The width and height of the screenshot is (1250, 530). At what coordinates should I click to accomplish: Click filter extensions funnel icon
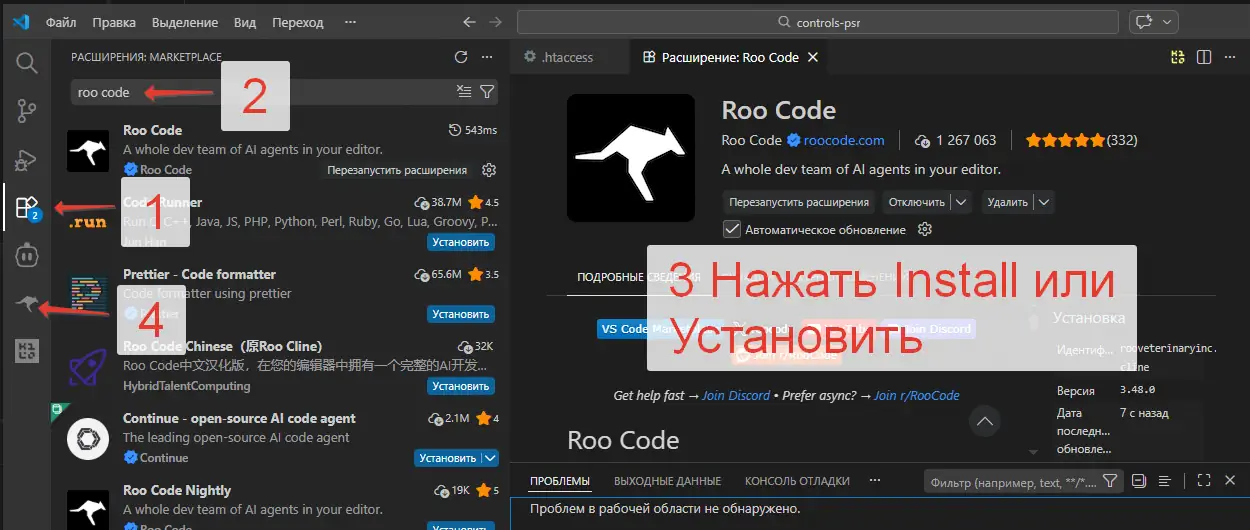tap(487, 92)
